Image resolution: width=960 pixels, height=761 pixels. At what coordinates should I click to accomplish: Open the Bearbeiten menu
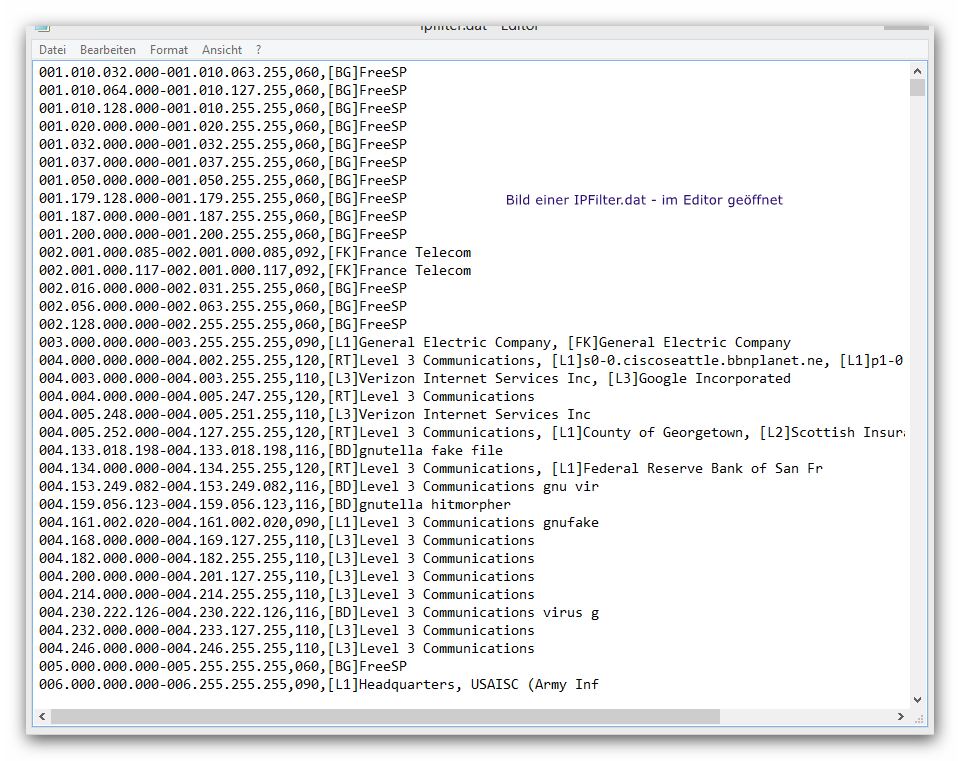point(107,49)
